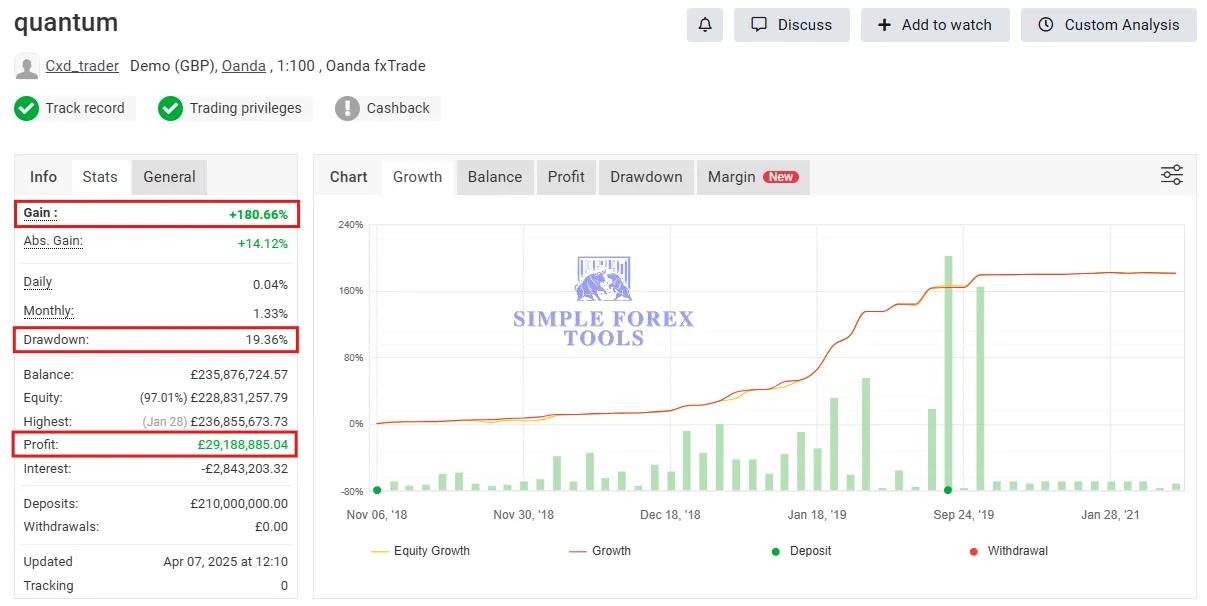
Task: Toggle Deposit legend marker
Action: (x=802, y=551)
